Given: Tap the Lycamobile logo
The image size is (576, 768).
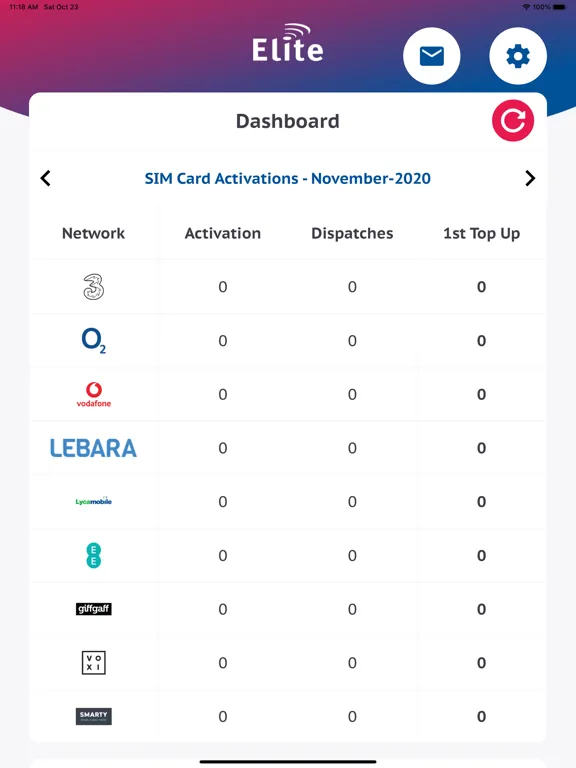Looking at the screenshot, I should (94, 501).
